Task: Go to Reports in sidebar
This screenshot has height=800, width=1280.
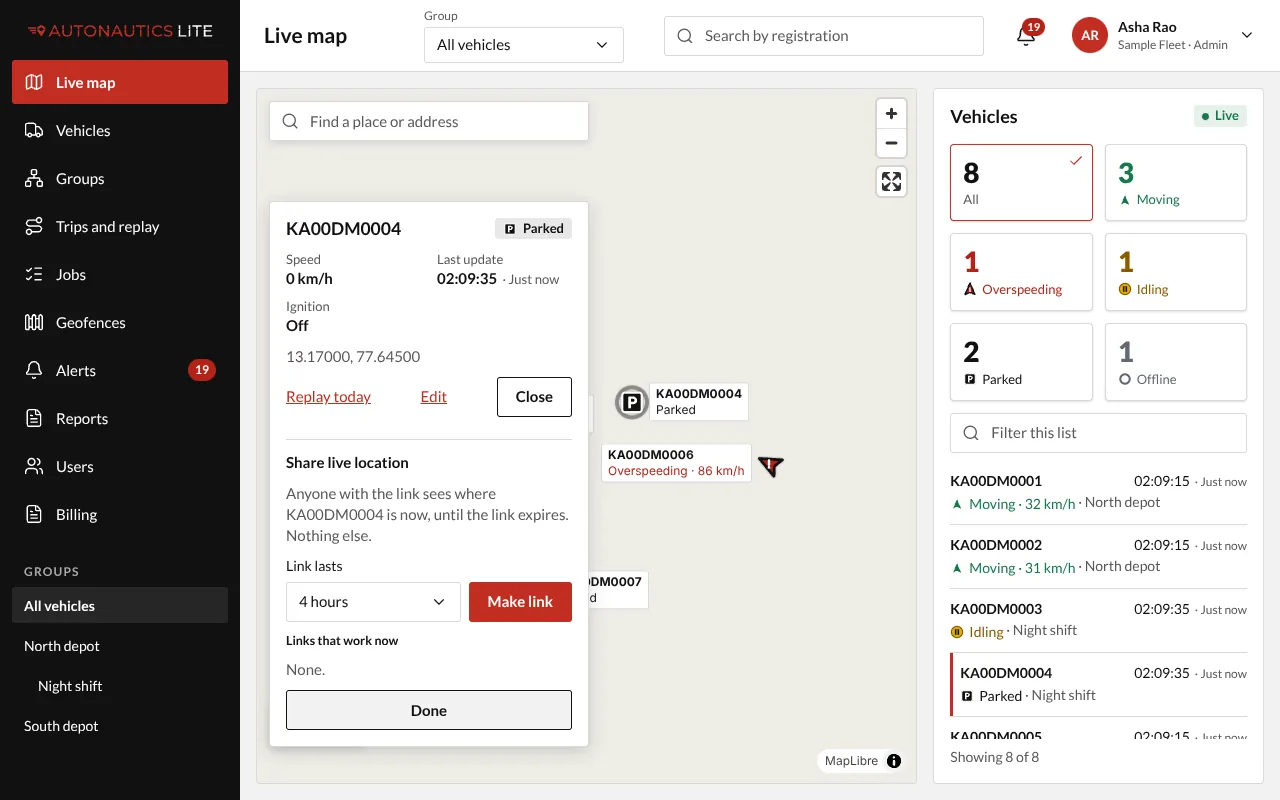Action: coord(120,418)
